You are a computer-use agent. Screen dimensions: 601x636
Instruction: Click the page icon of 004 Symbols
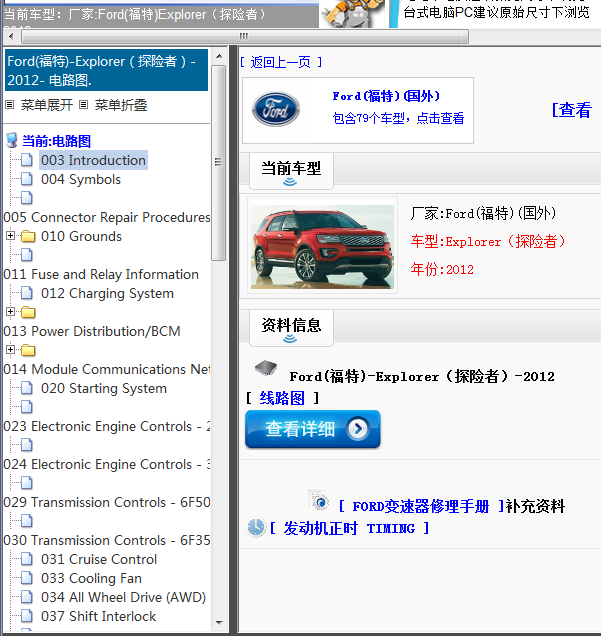(x=27, y=179)
